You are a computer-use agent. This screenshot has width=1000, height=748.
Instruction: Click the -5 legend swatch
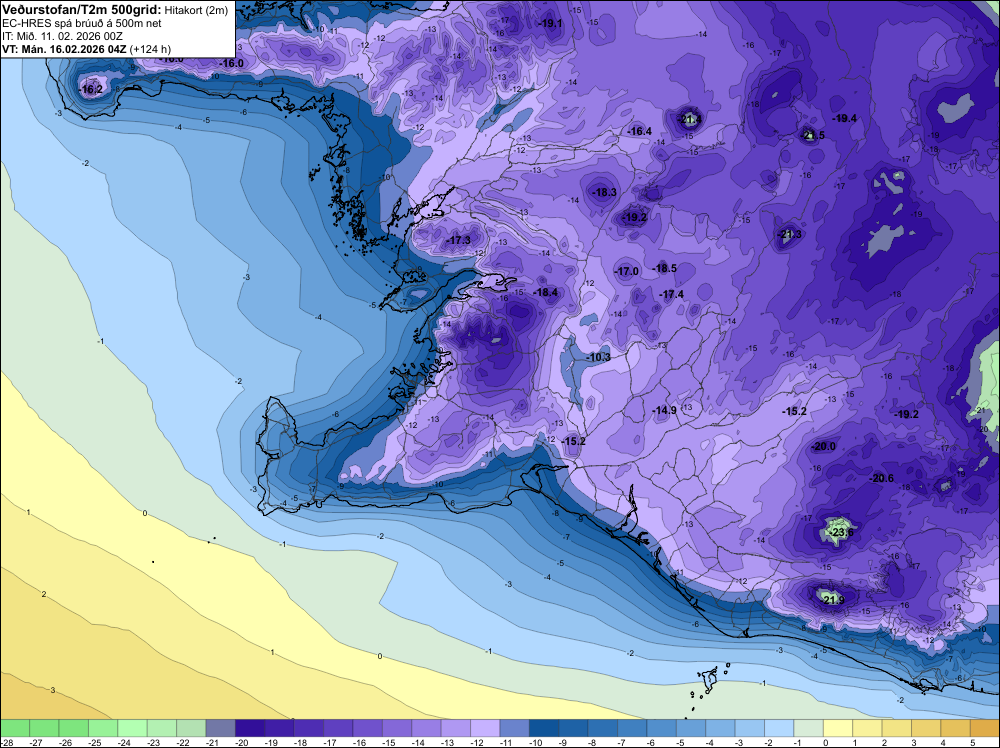pos(691,728)
